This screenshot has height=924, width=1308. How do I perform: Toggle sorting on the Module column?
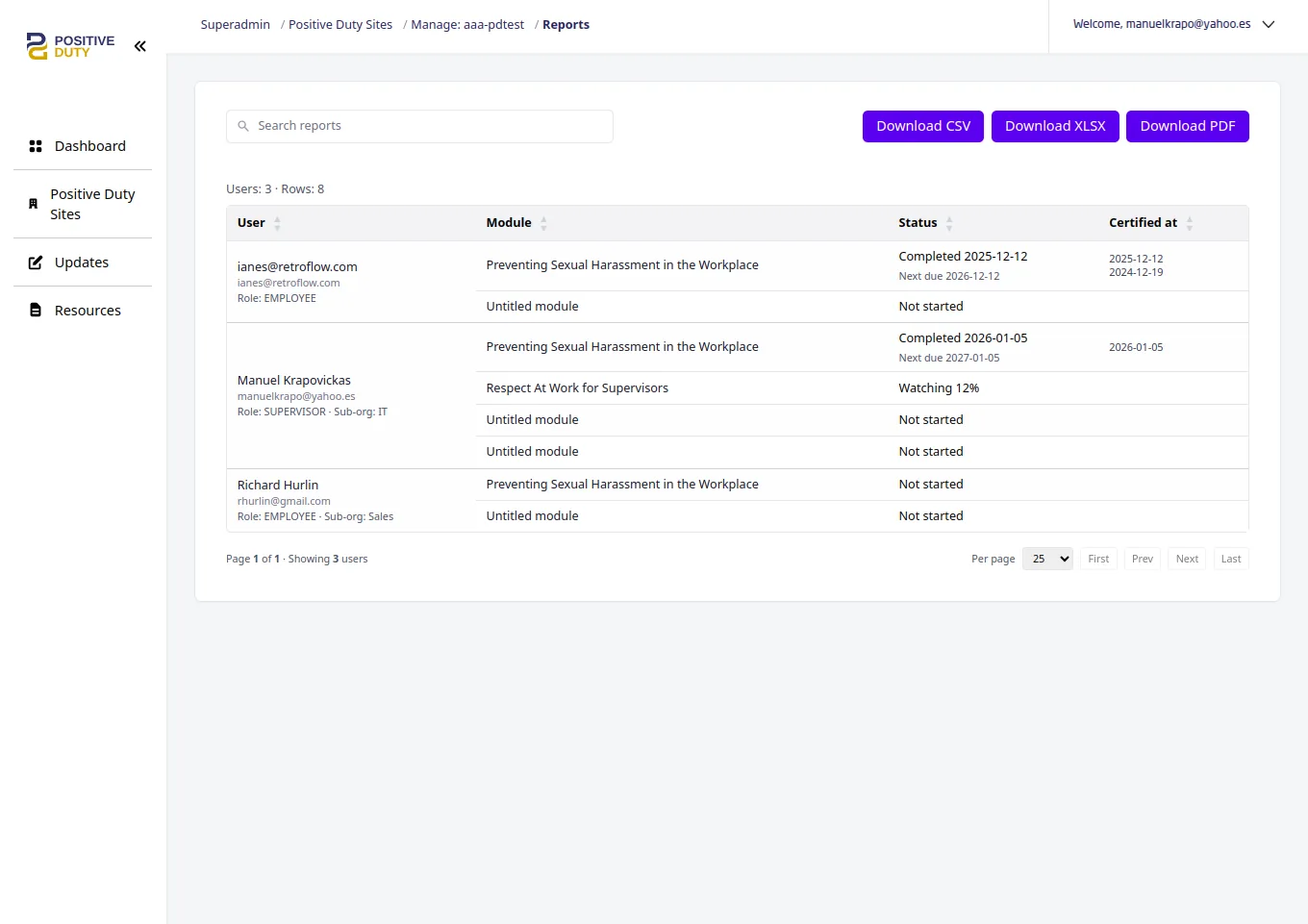coord(543,222)
